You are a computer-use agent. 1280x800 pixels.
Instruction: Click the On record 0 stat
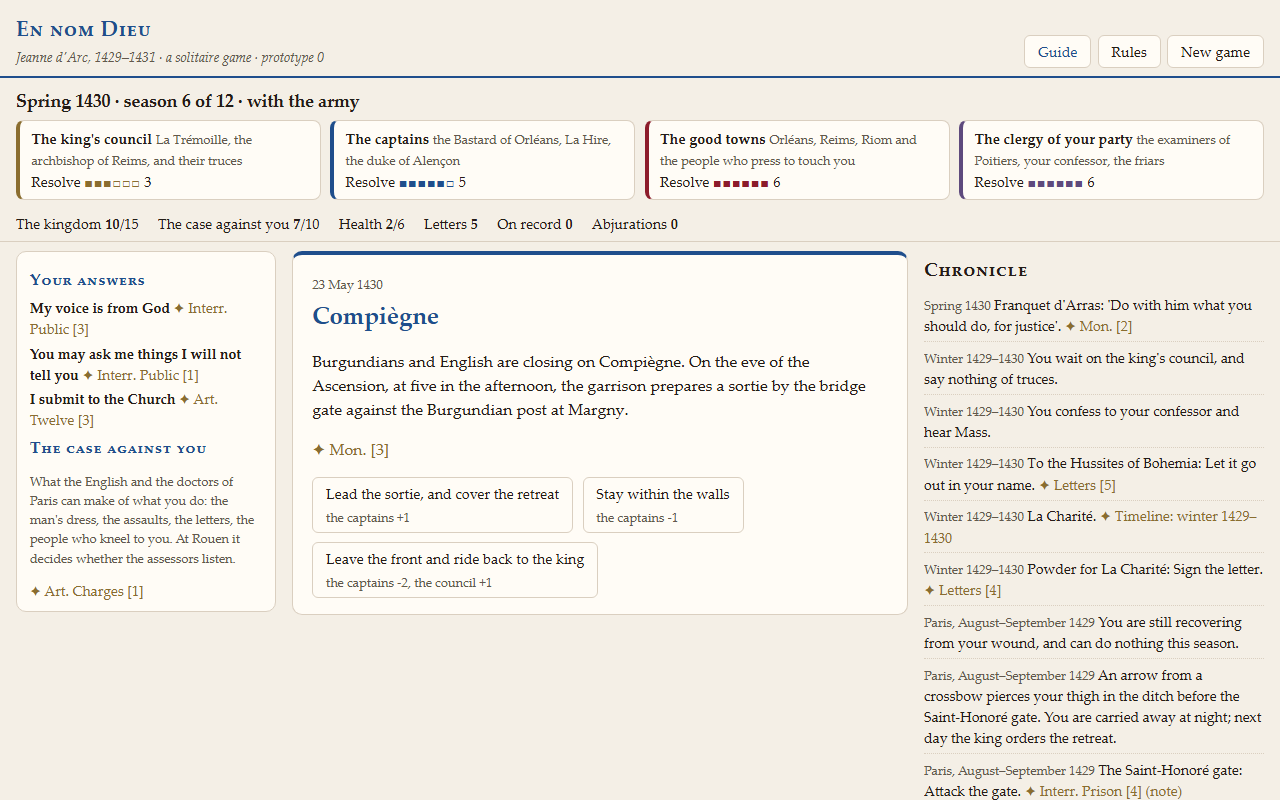click(x=535, y=224)
